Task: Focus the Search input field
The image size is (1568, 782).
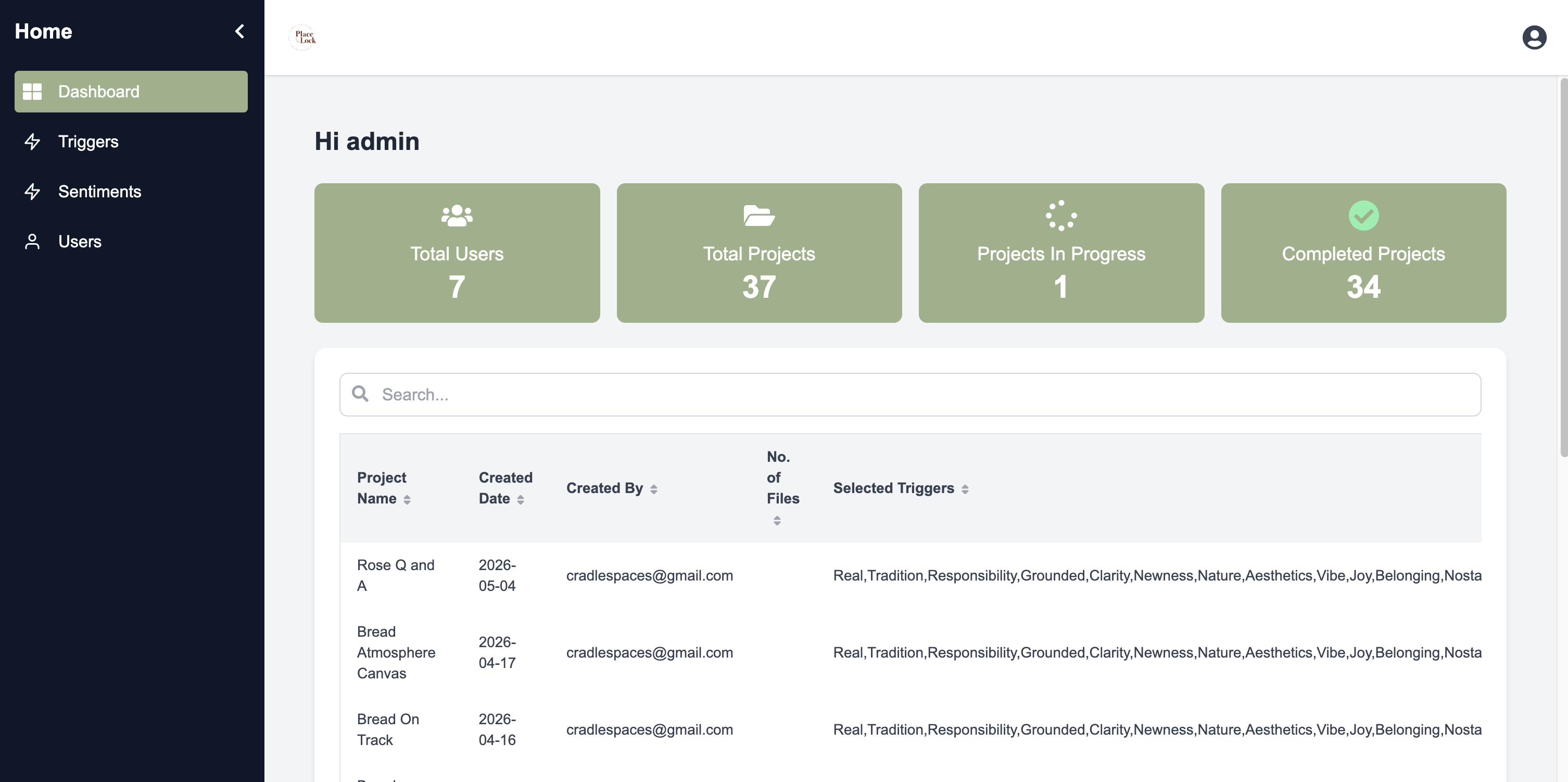Action: pos(910,394)
